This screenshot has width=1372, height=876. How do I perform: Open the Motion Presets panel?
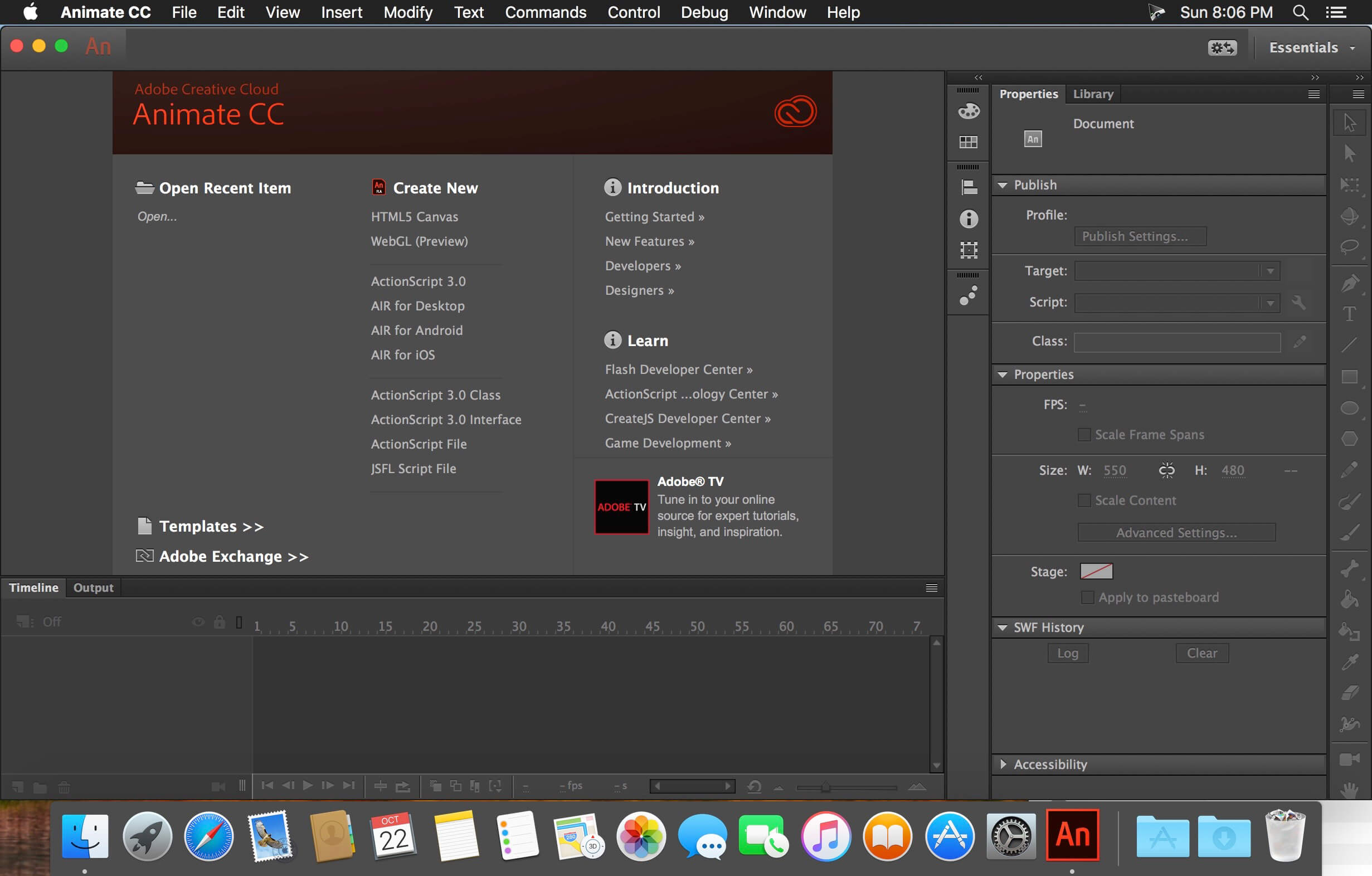point(969,295)
